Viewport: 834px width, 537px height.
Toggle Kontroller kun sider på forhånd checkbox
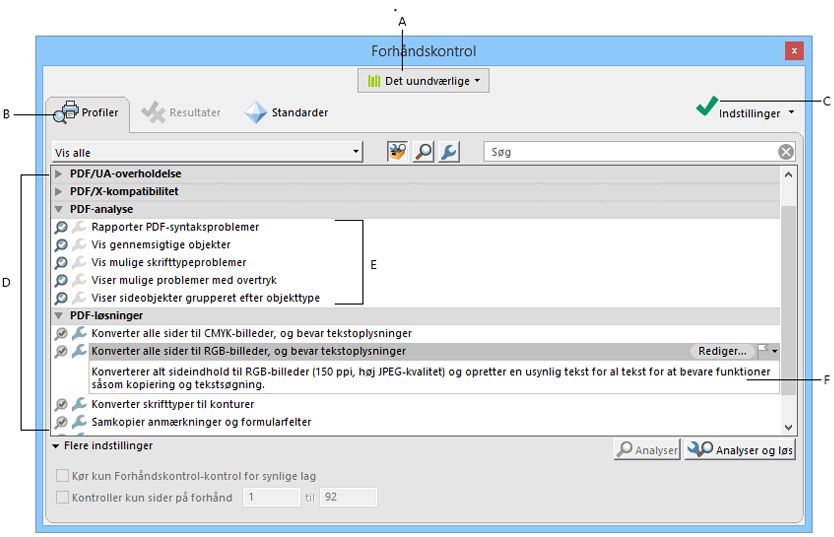[62, 497]
